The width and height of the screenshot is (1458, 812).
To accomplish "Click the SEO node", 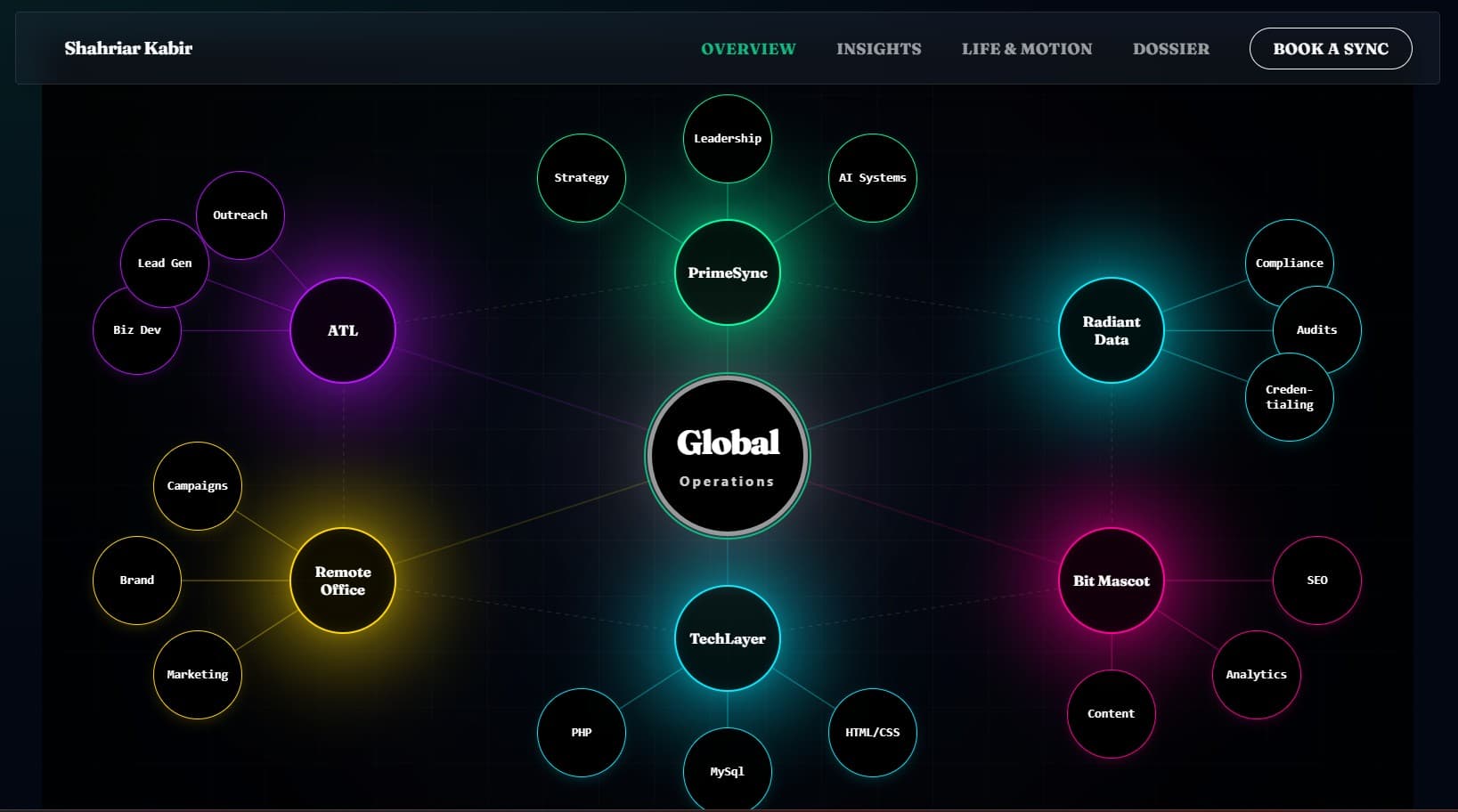I will [x=1316, y=580].
